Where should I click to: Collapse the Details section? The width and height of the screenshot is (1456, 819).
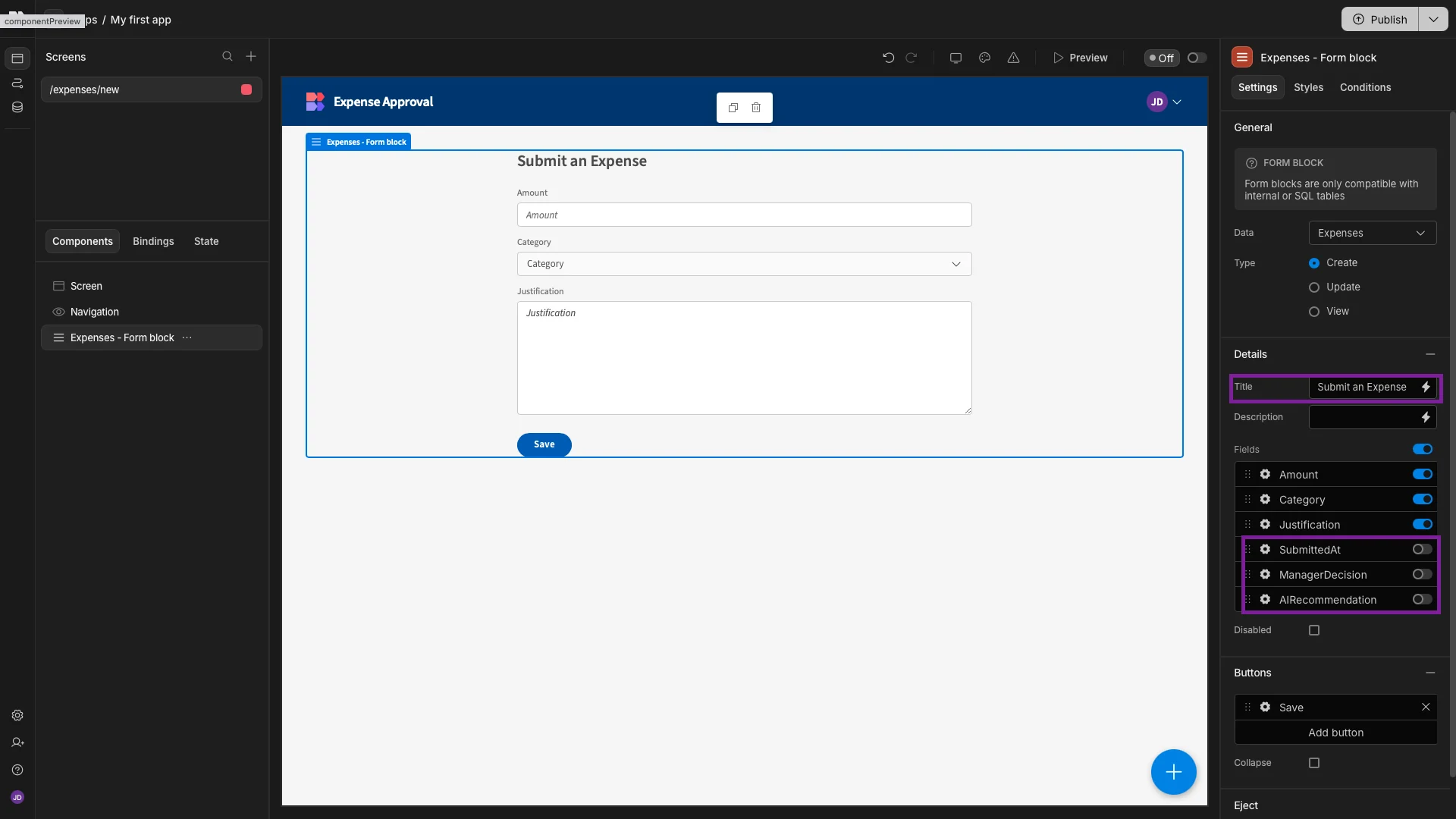1430,354
